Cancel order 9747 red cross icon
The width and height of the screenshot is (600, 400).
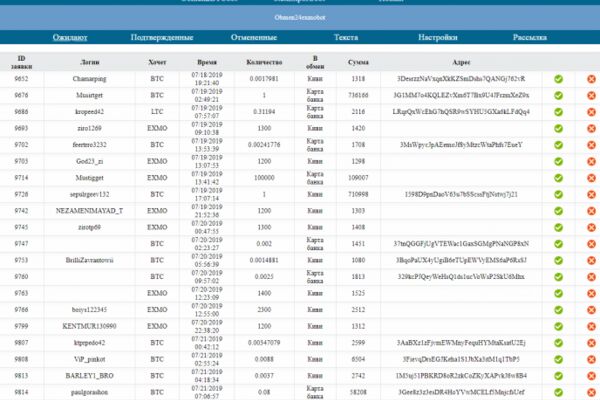tap(592, 243)
